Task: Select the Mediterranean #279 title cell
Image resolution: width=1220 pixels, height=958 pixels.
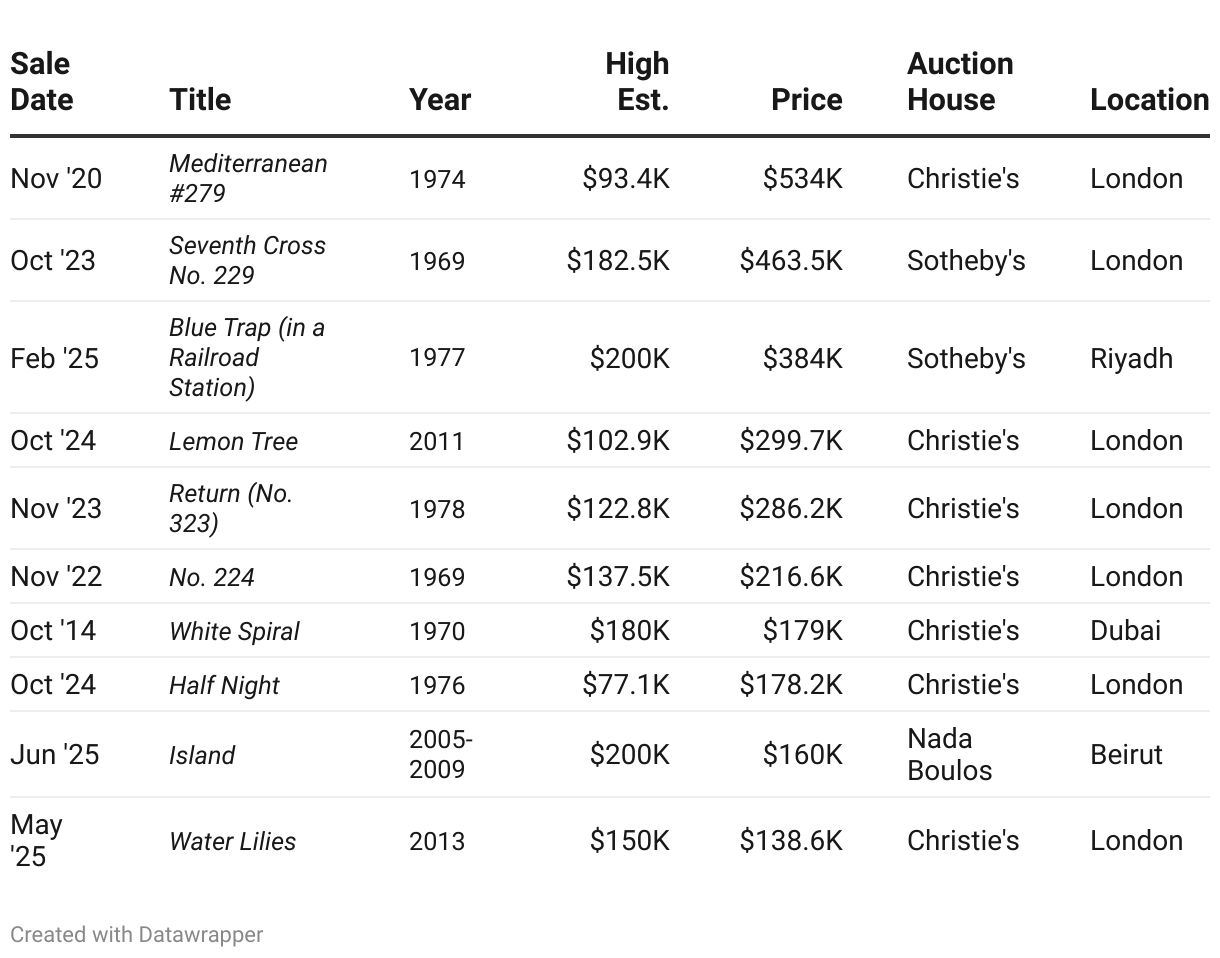Action: [x=248, y=178]
